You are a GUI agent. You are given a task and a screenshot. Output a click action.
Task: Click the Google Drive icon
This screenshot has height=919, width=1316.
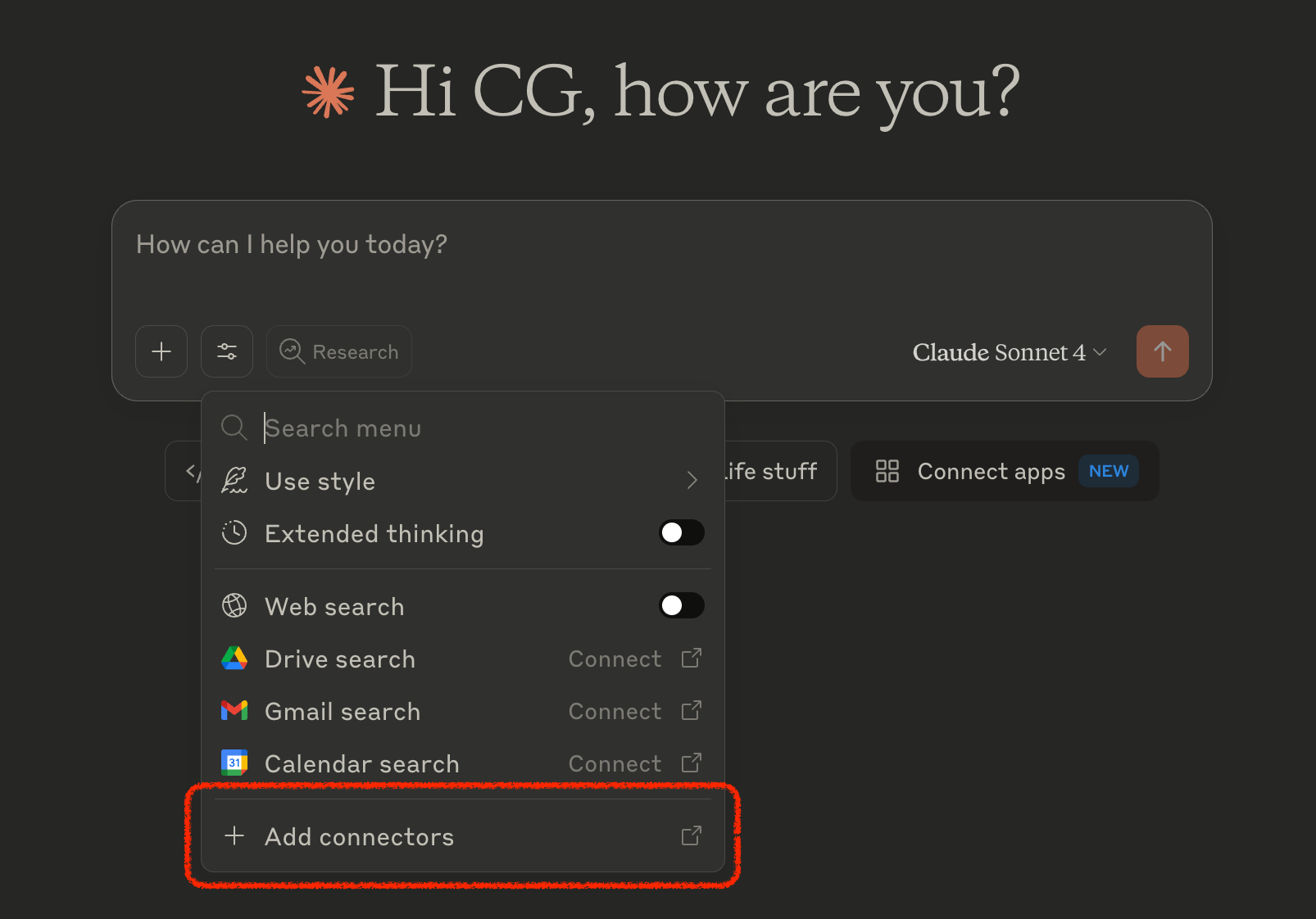click(x=234, y=658)
